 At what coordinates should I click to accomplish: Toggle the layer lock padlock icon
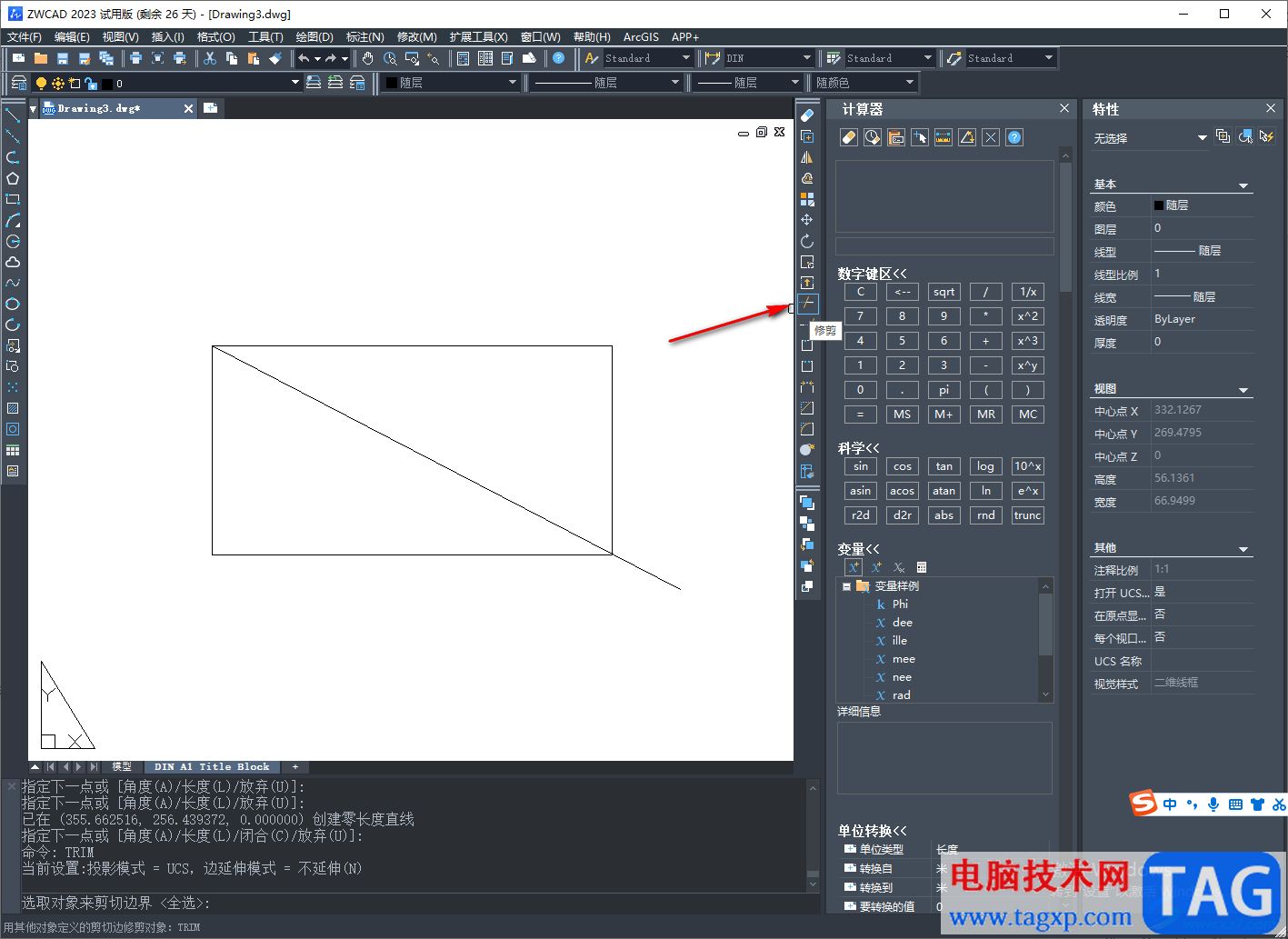point(91,83)
